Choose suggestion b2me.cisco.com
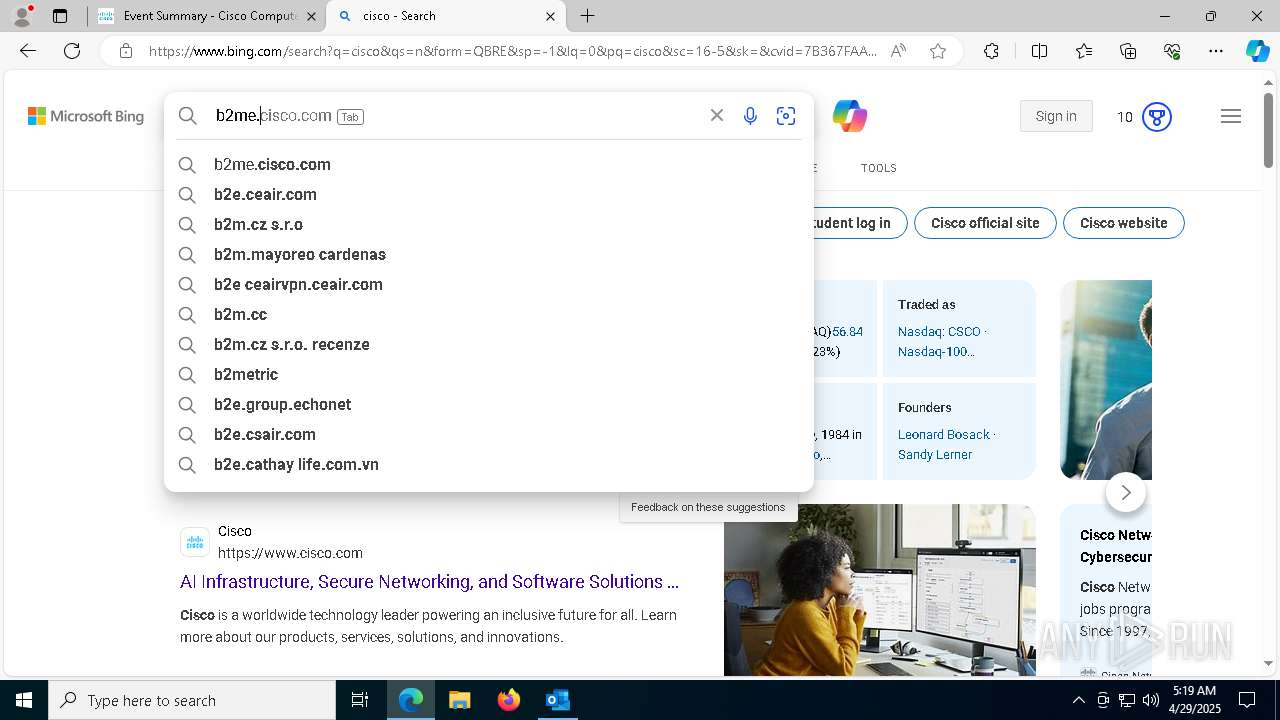 pyautogui.click(x=488, y=164)
